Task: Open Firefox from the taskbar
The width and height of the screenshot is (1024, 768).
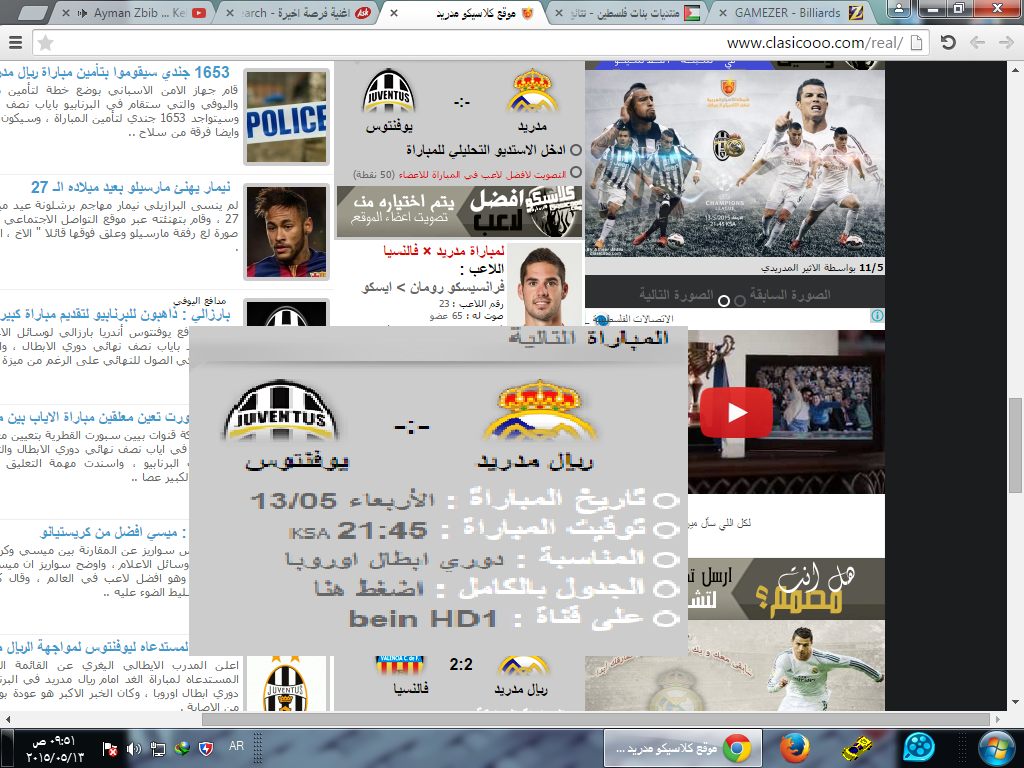Action: click(795, 748)
